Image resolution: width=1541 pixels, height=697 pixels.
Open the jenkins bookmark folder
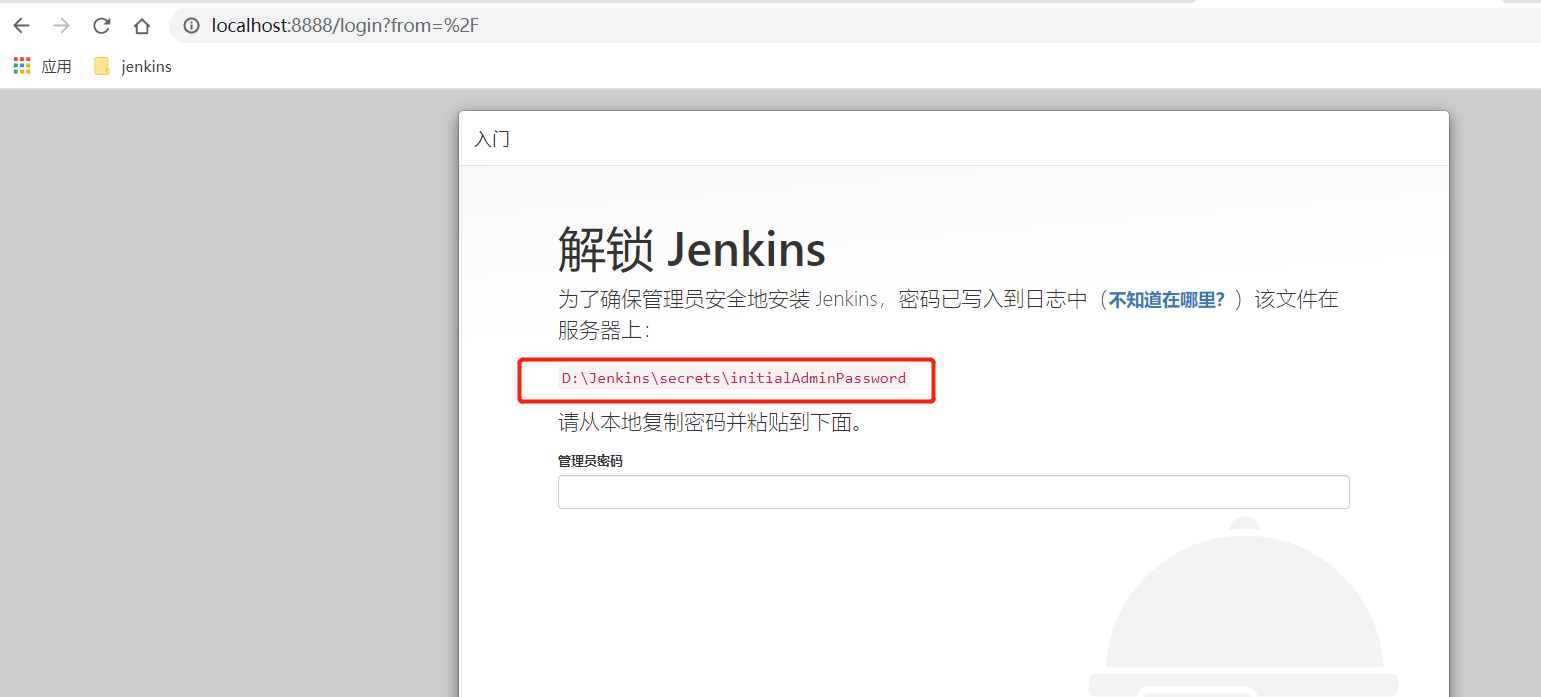pos(132,66)
